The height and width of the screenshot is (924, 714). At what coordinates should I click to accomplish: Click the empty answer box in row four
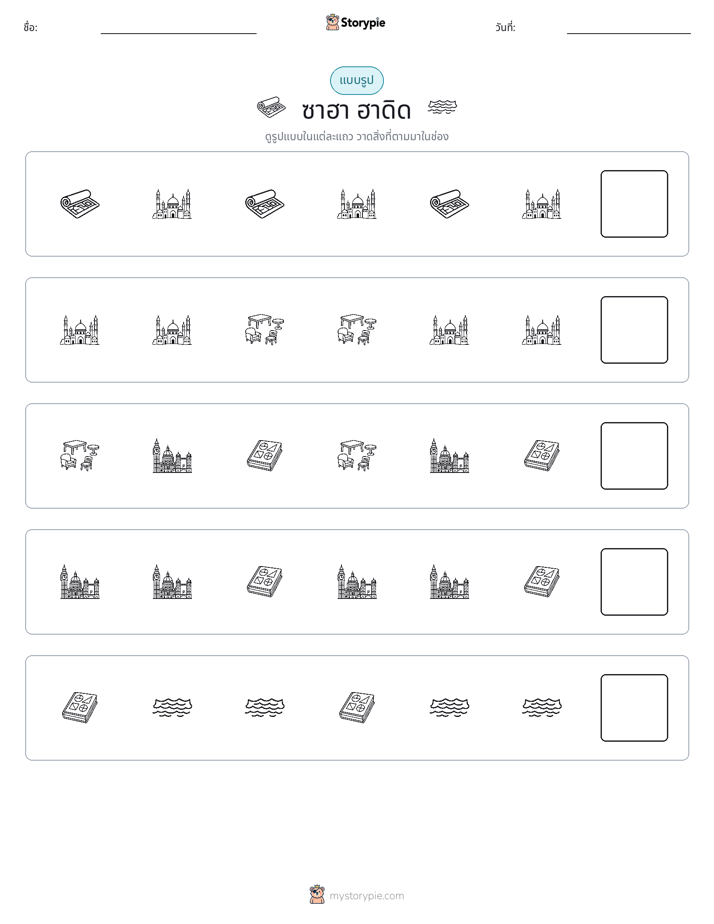(634, 582)
